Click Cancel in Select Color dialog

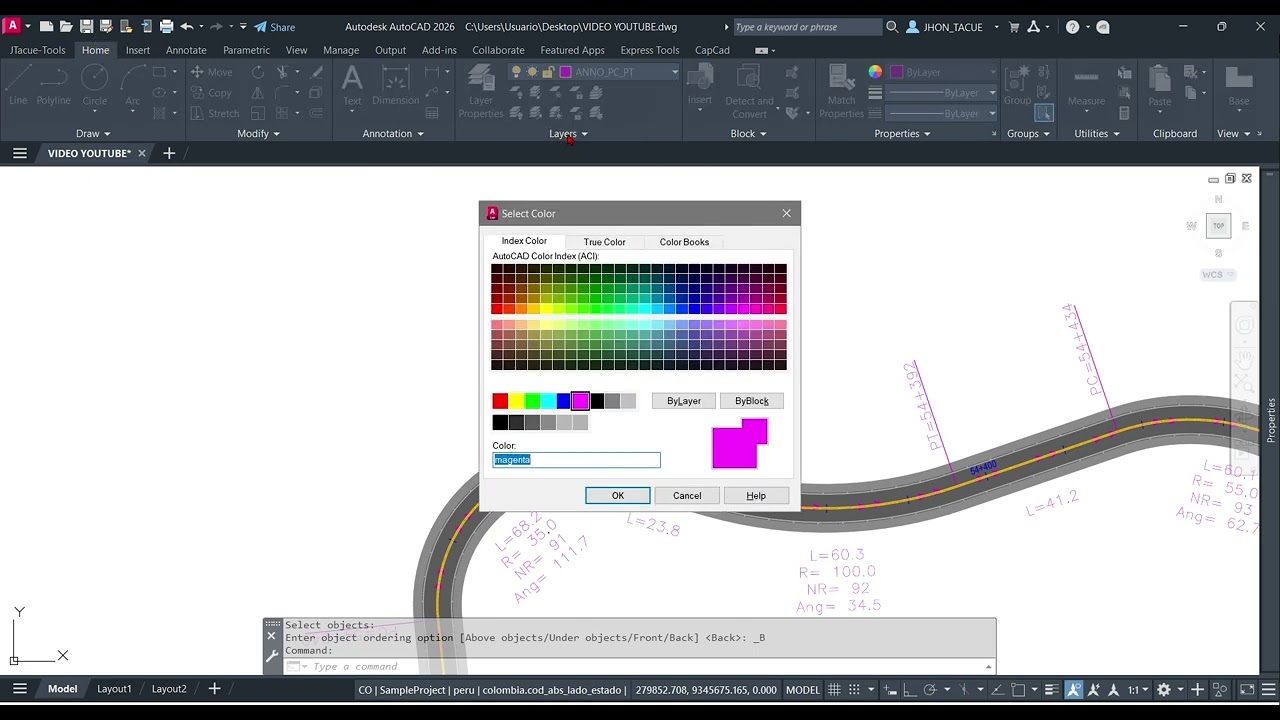tap(687, 496)
